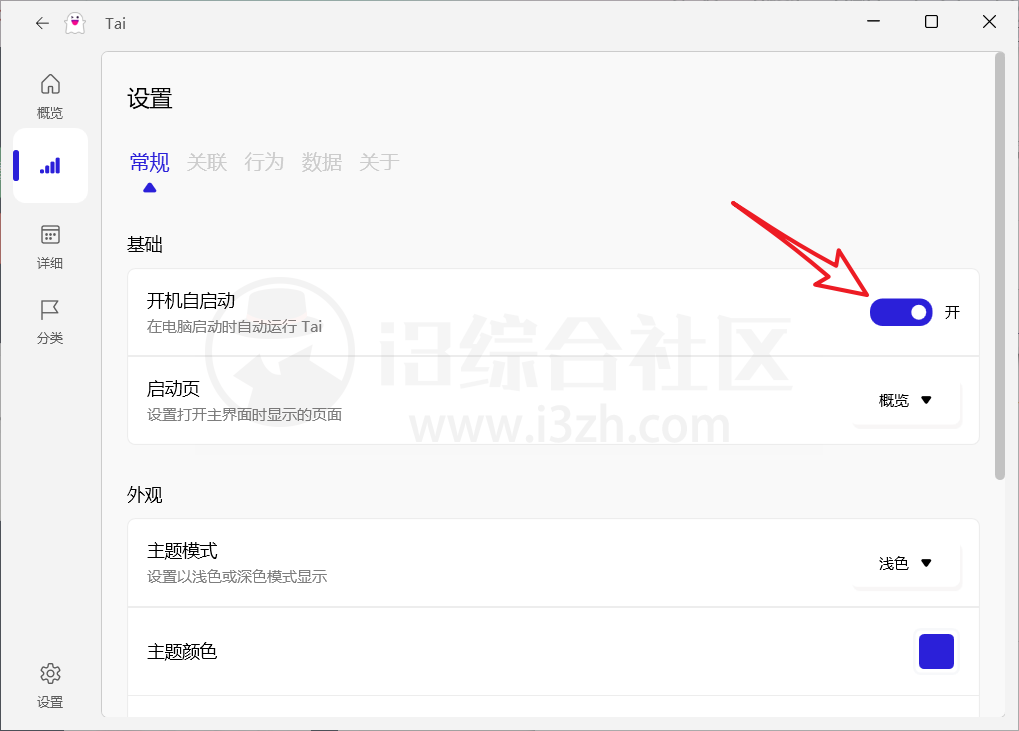Switch to the 关于 tab
The image size is (1019, 731).
379,162
